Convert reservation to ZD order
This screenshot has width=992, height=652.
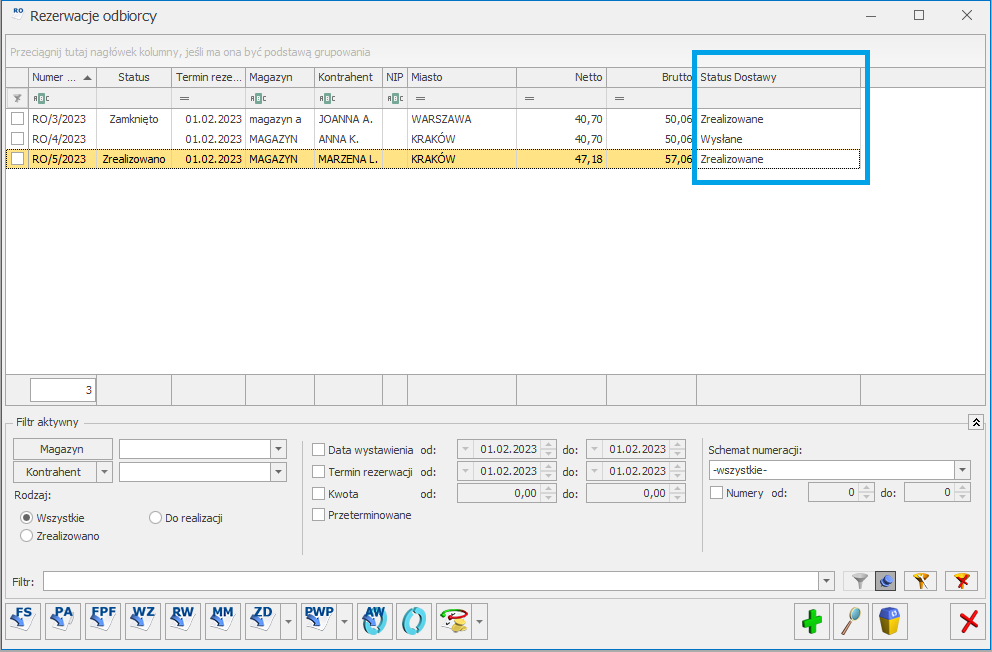point(263,621)
